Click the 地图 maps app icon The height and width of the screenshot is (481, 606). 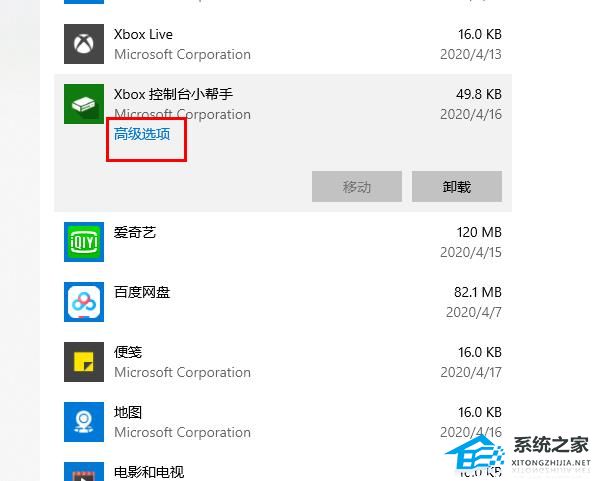click(84, 422)
